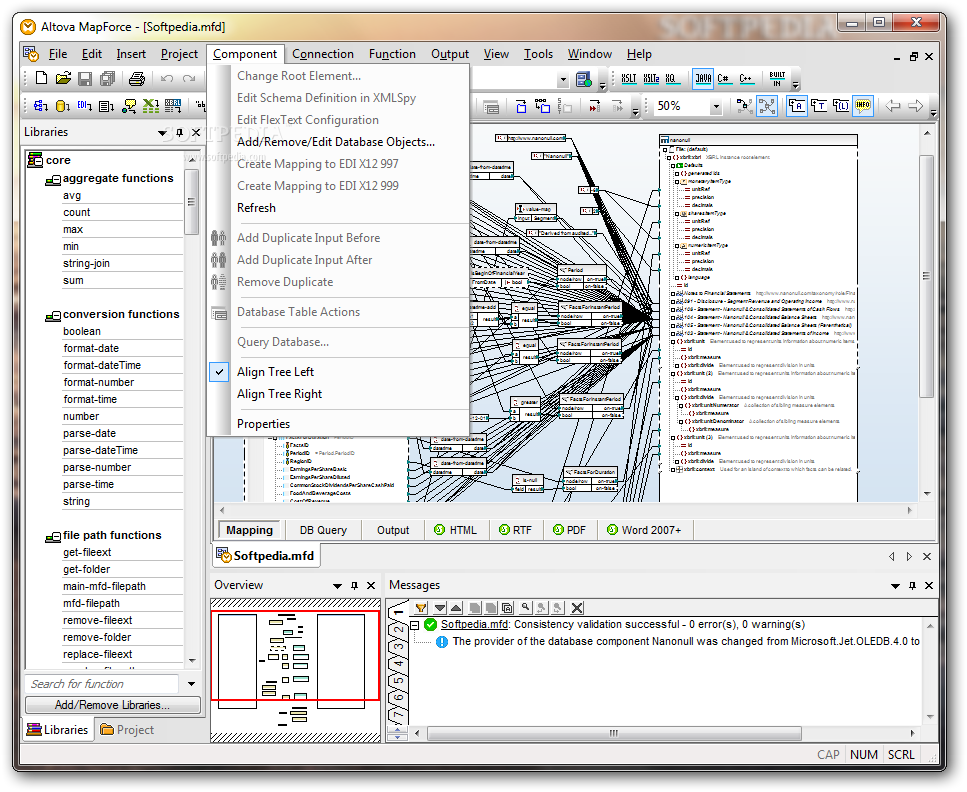This screenshot has width=967, height=792.
Task: Select XSLT output language
Action: [628, 78]
